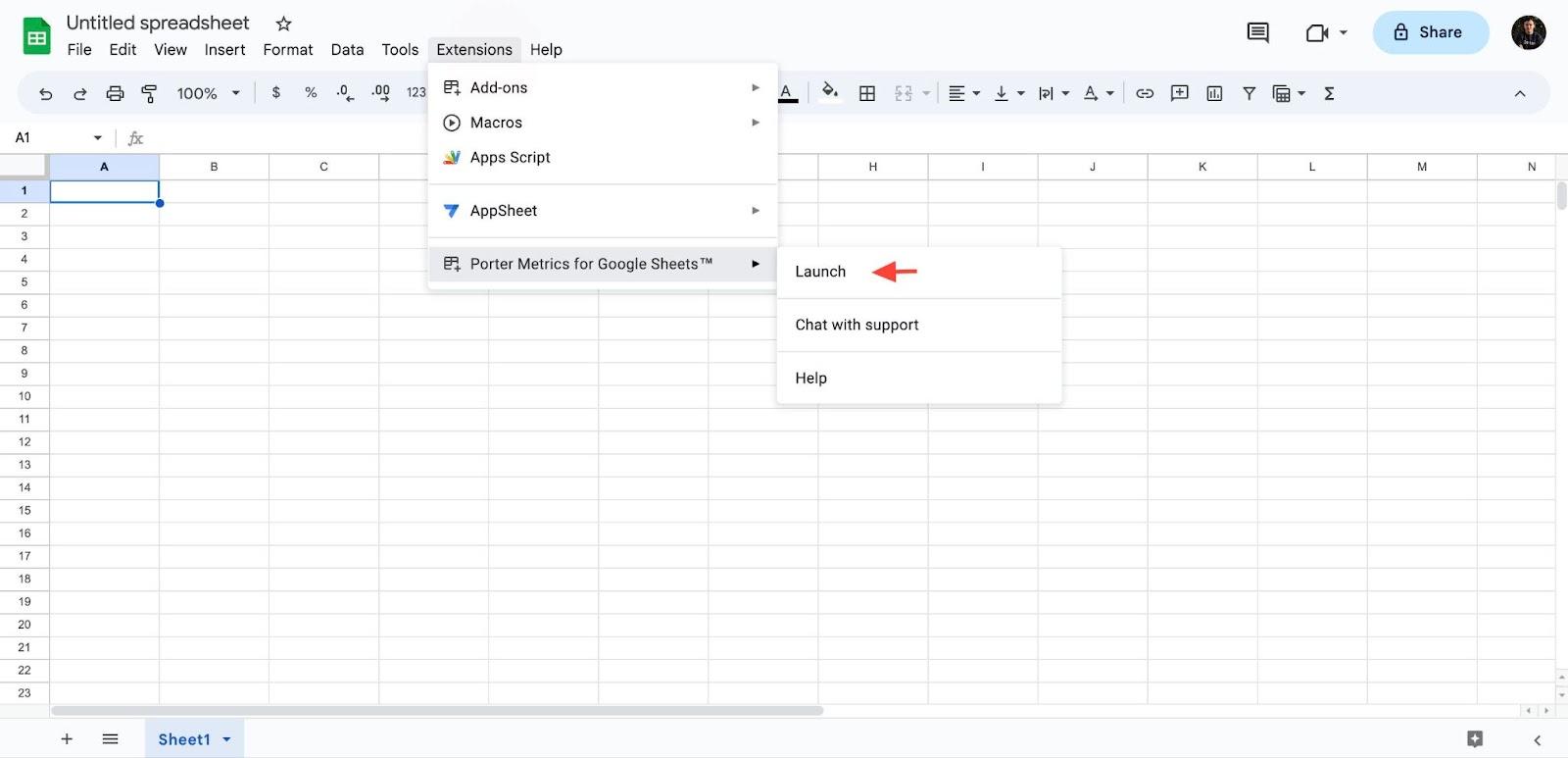Open Sheet1 tab options arrow
Image resolution: width=1568 pixels, height=758 pixels.
coord(226,739)
